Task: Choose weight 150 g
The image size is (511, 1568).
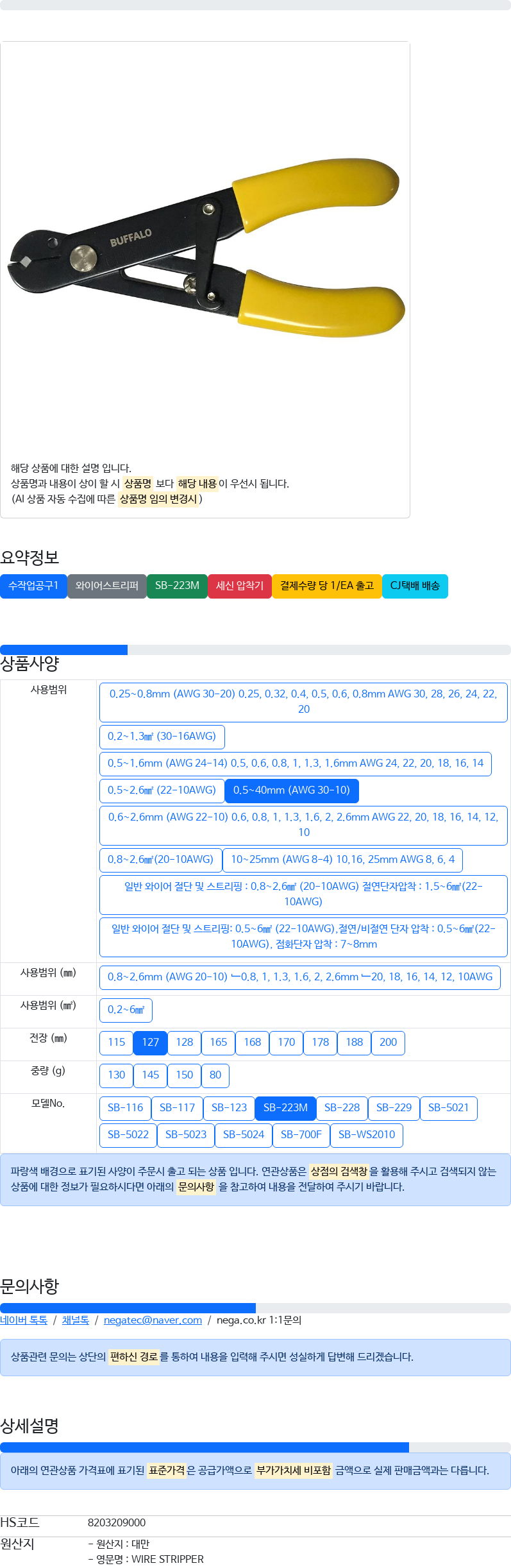Action: point(184,1075)
